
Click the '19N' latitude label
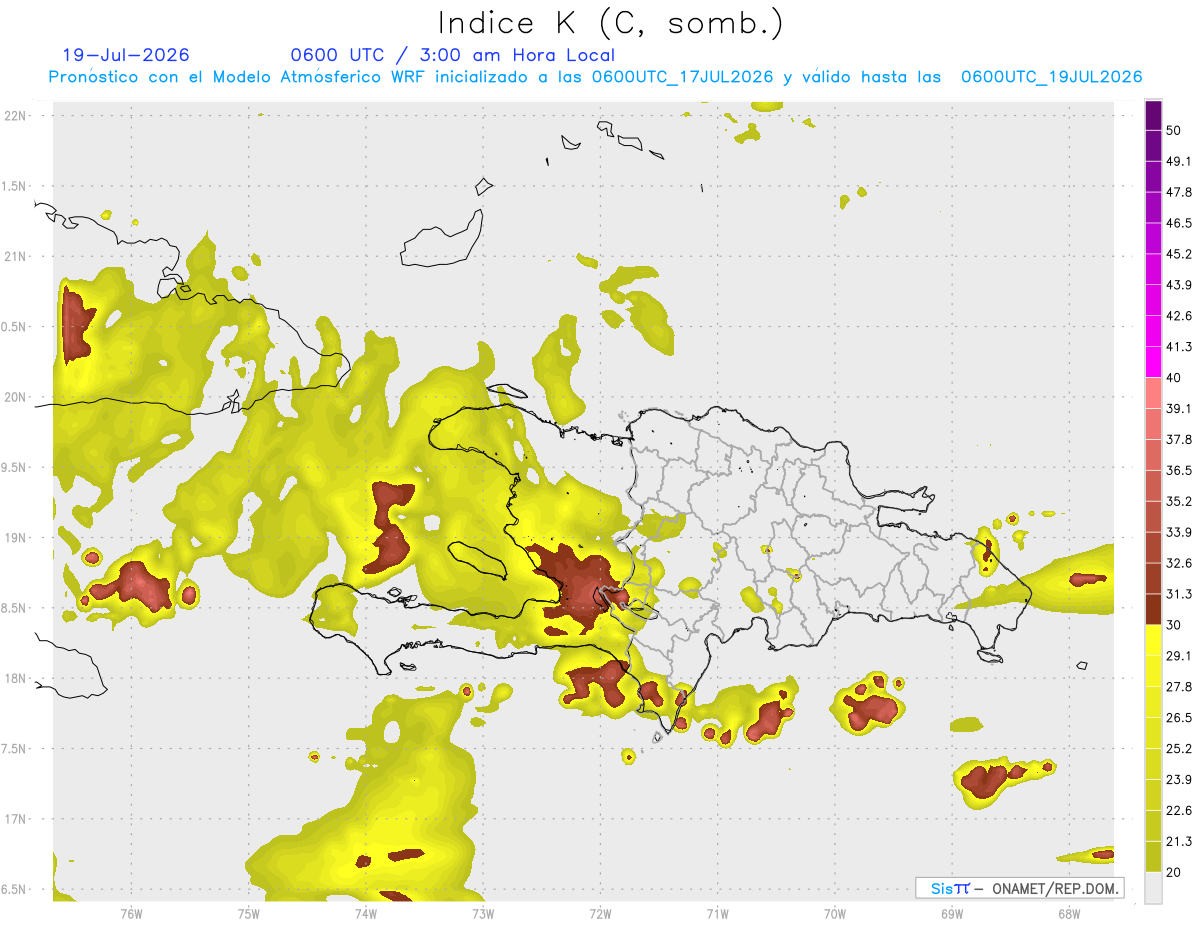(15, 538)
